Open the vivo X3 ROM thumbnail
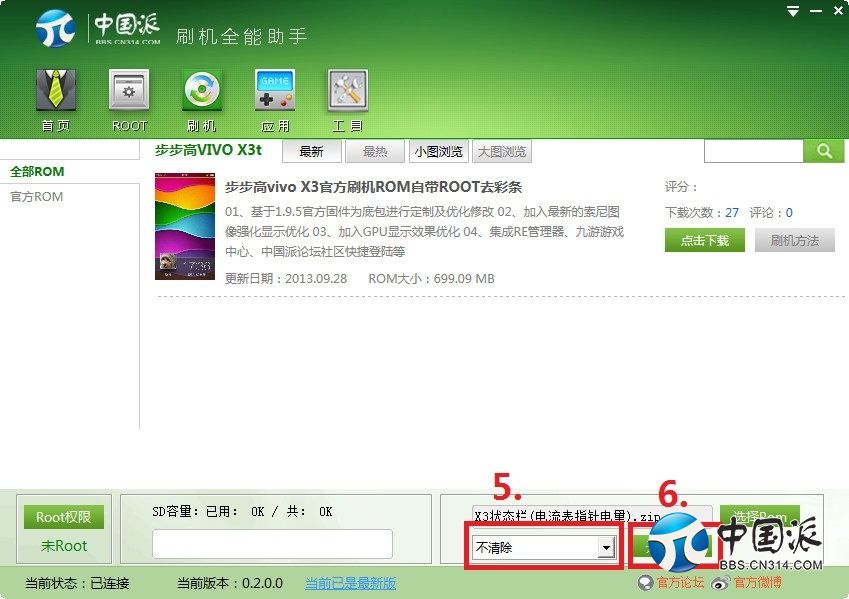The image size is (849, 599). click(x=185, y=226)
